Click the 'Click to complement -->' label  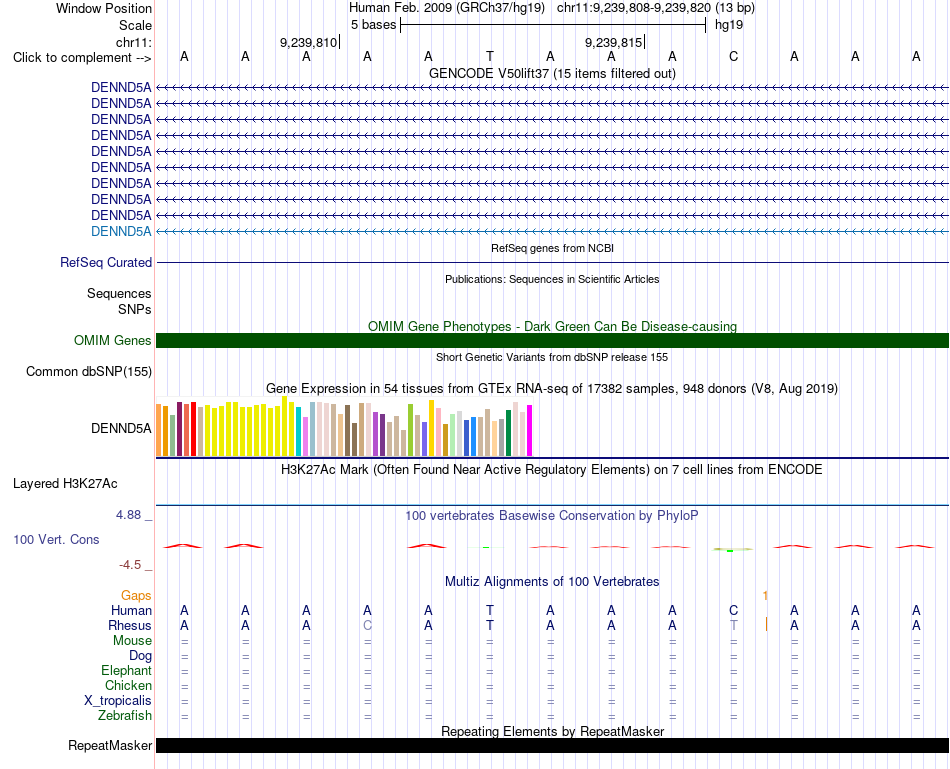[82, 58]
